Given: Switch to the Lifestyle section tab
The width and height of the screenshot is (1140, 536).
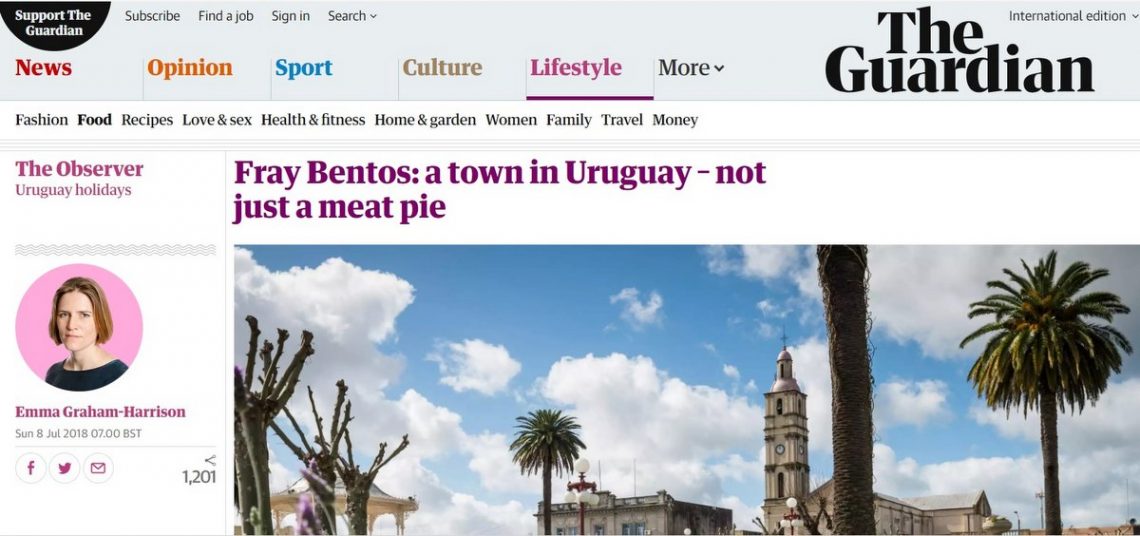Looking at the screenshot, I should [576, 68].
